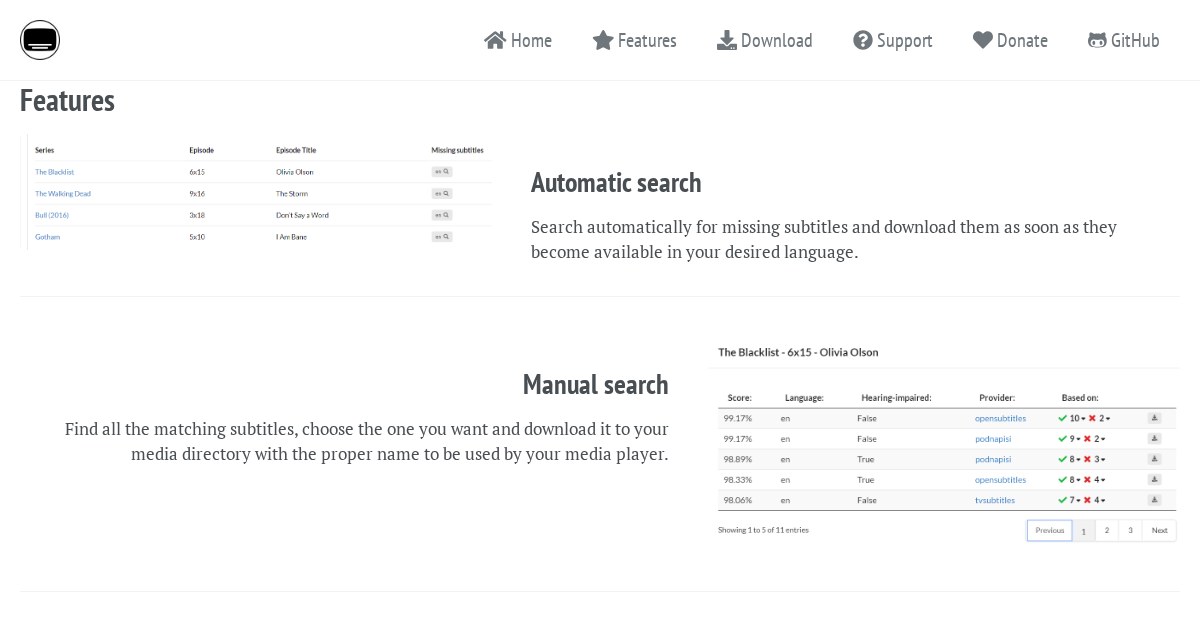Screen dimensions: 1200x630
Task: Click the Bazarr logo icon
Action: click(x=40, y=40)
